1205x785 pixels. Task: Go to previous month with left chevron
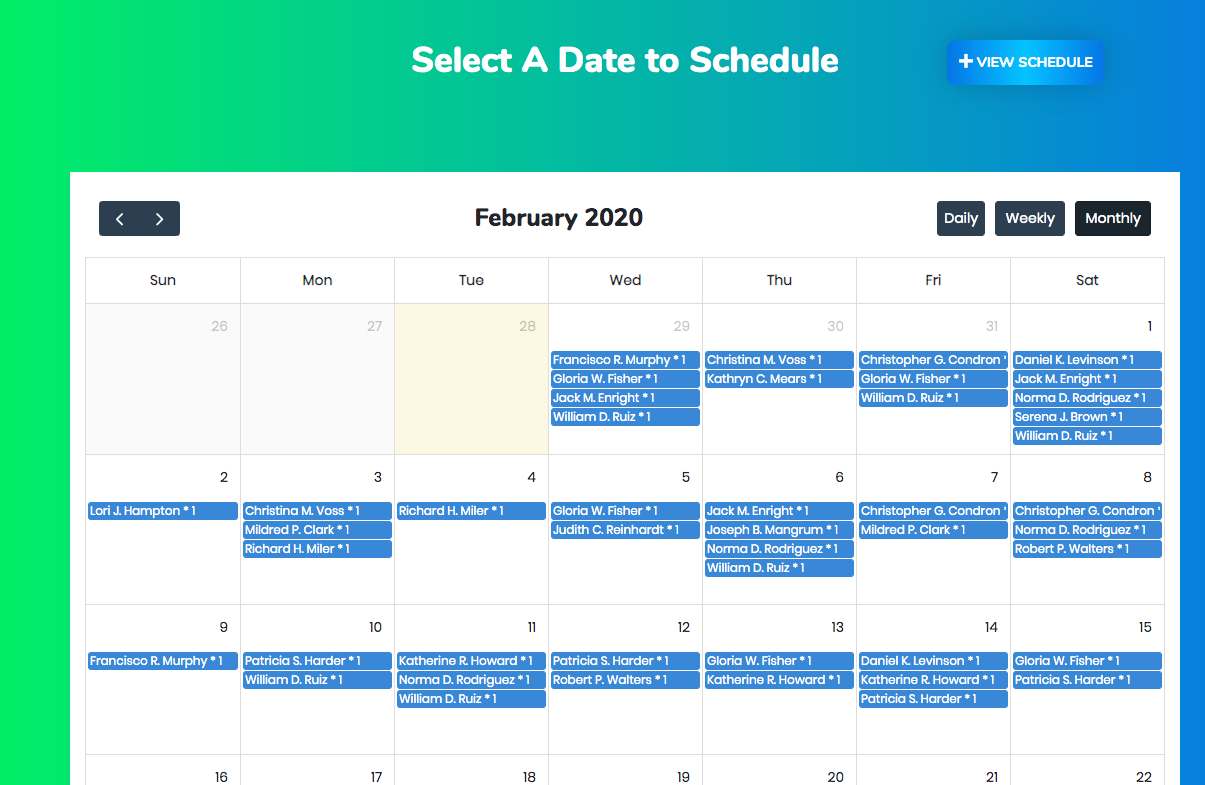(x=119, y=219)
